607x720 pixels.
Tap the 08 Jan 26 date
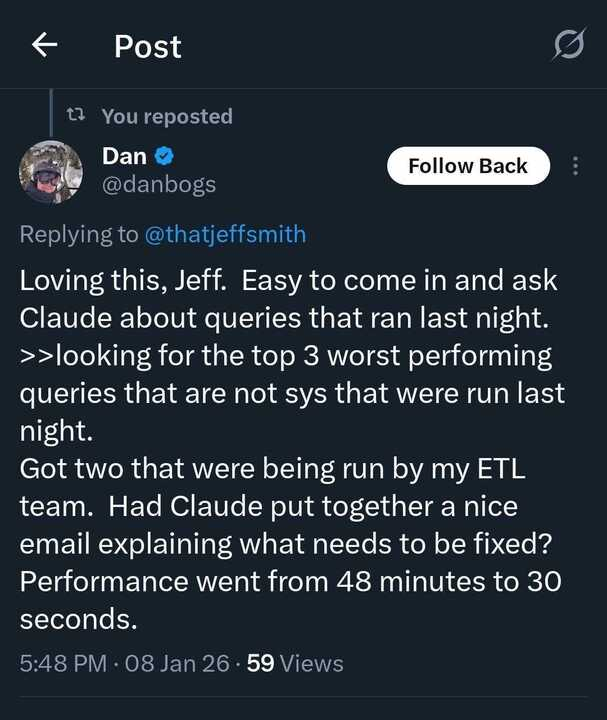178,663
